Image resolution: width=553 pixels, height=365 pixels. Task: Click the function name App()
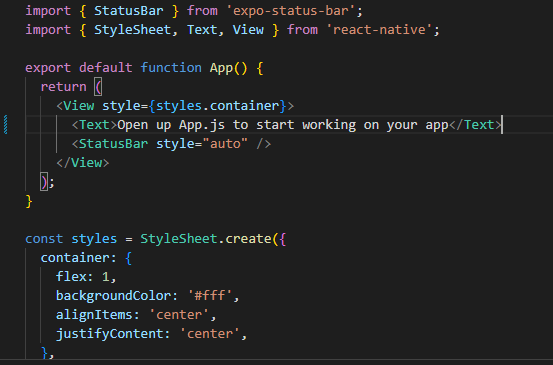pyautogui.click(x=229, y=68)
